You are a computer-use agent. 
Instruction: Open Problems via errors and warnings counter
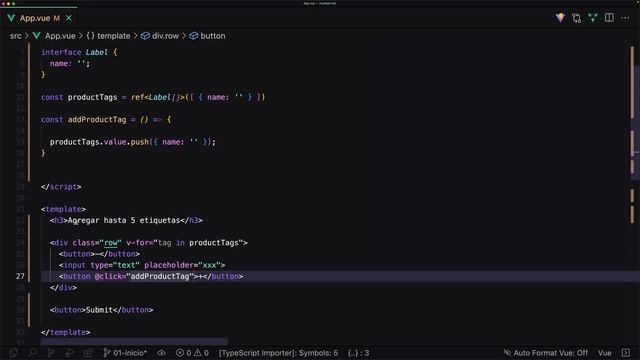tap(192, 353)
